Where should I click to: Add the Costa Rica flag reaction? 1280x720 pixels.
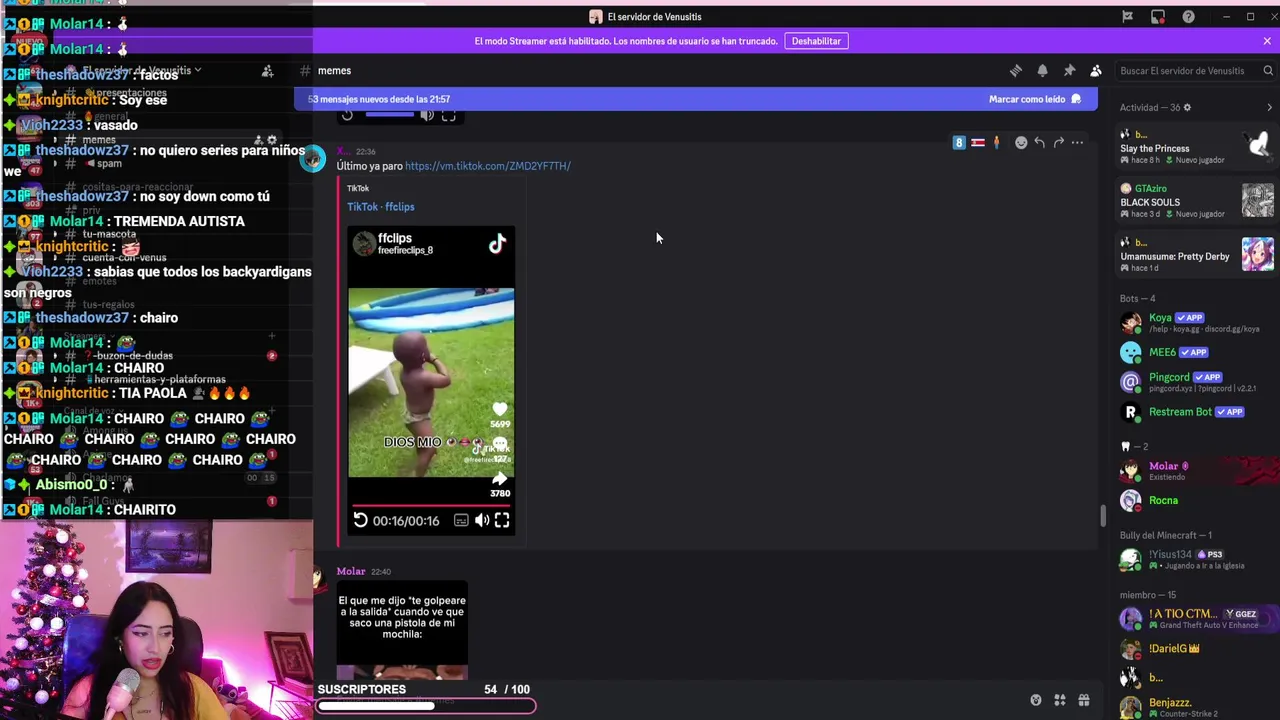[x=978, y=143]
